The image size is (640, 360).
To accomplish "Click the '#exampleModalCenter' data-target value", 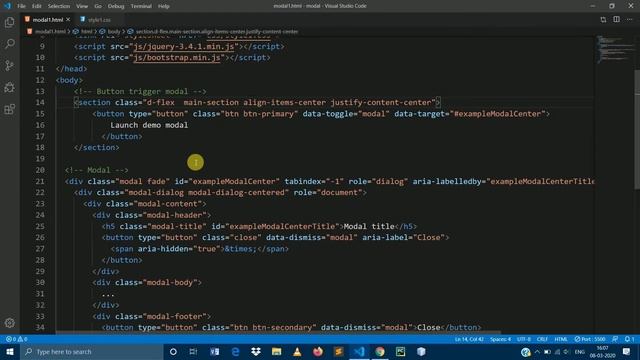I will click(x=498, y=114).
